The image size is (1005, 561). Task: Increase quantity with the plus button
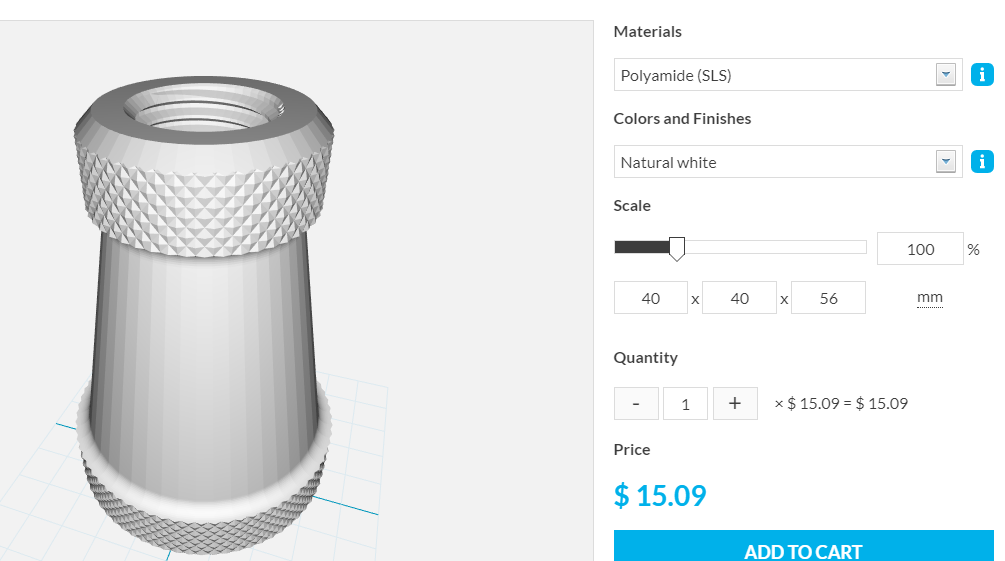tap(735, 403)
